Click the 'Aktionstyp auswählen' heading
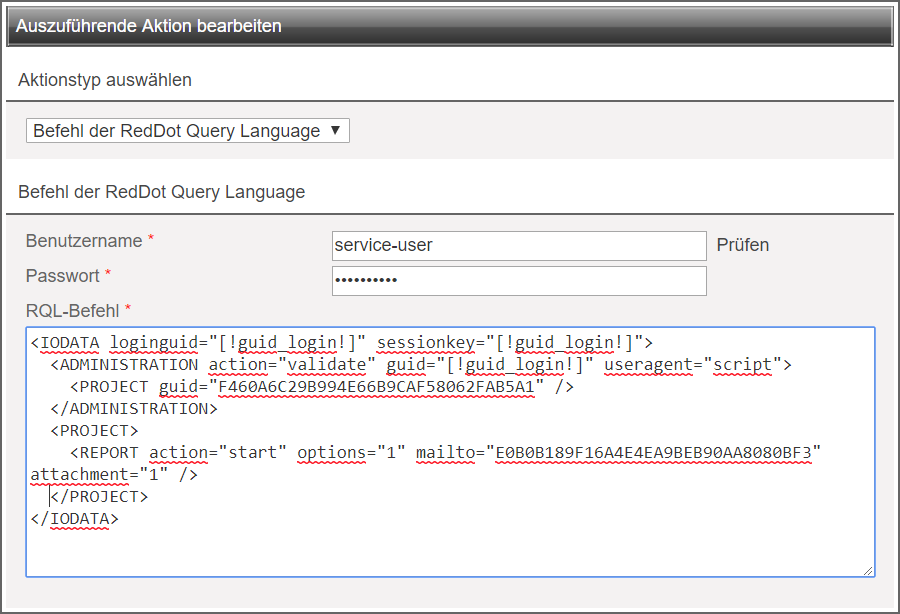900x614 pixels. tap(105, 80)
